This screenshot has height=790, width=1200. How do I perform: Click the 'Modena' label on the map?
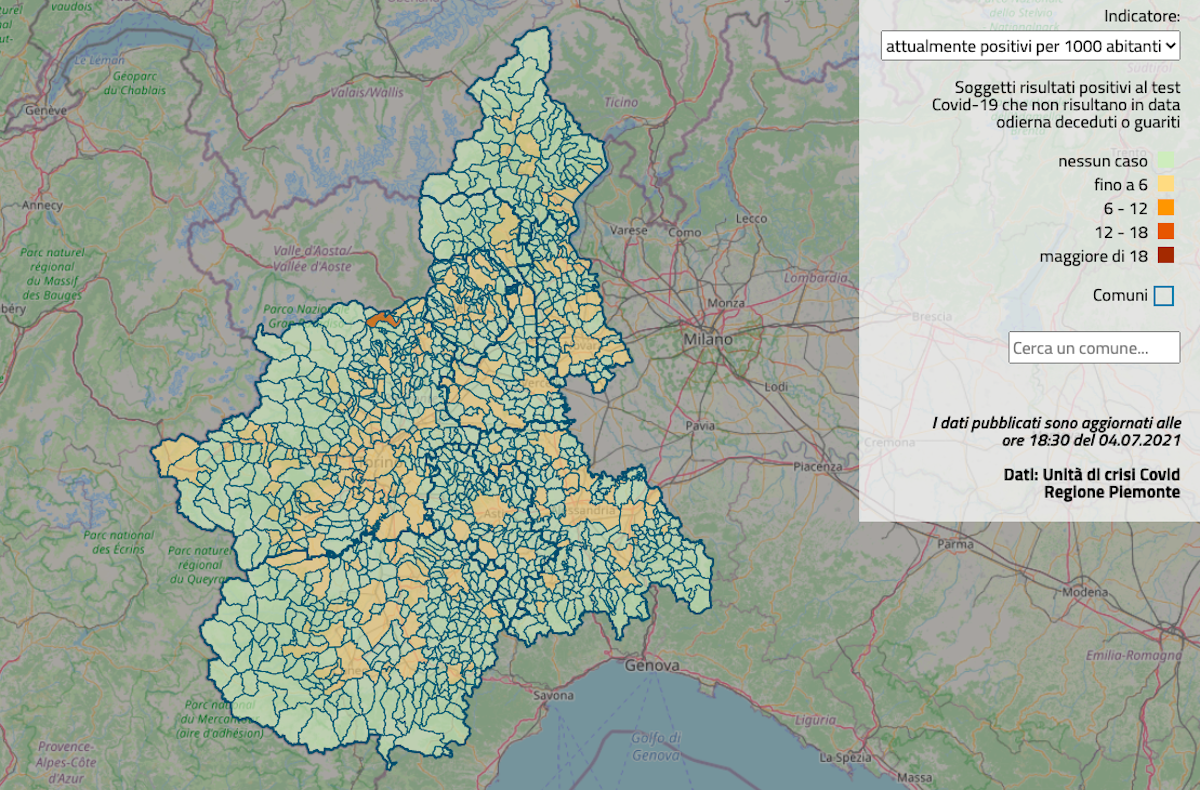pos(1085,592)
